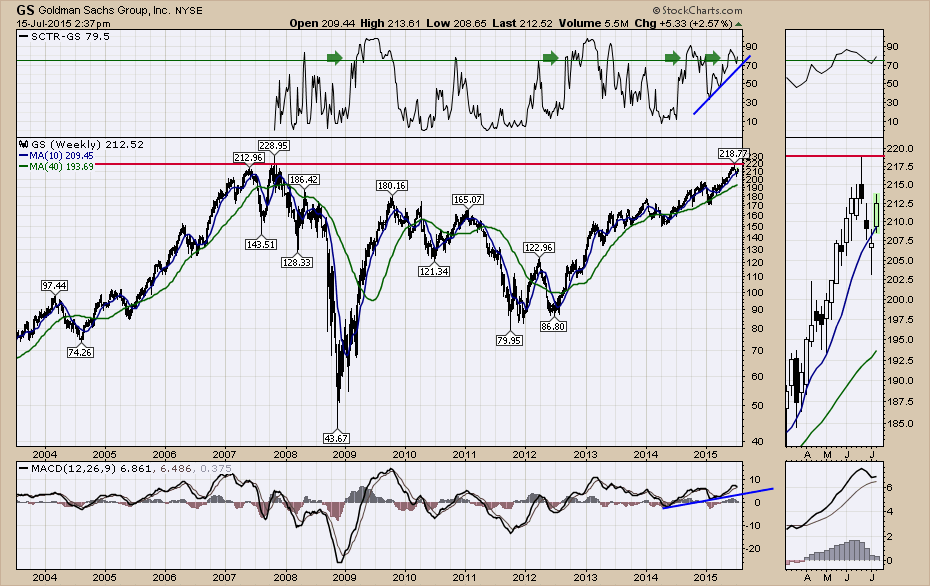Click the 228.95 peak price label

click(x=273, y=145)
